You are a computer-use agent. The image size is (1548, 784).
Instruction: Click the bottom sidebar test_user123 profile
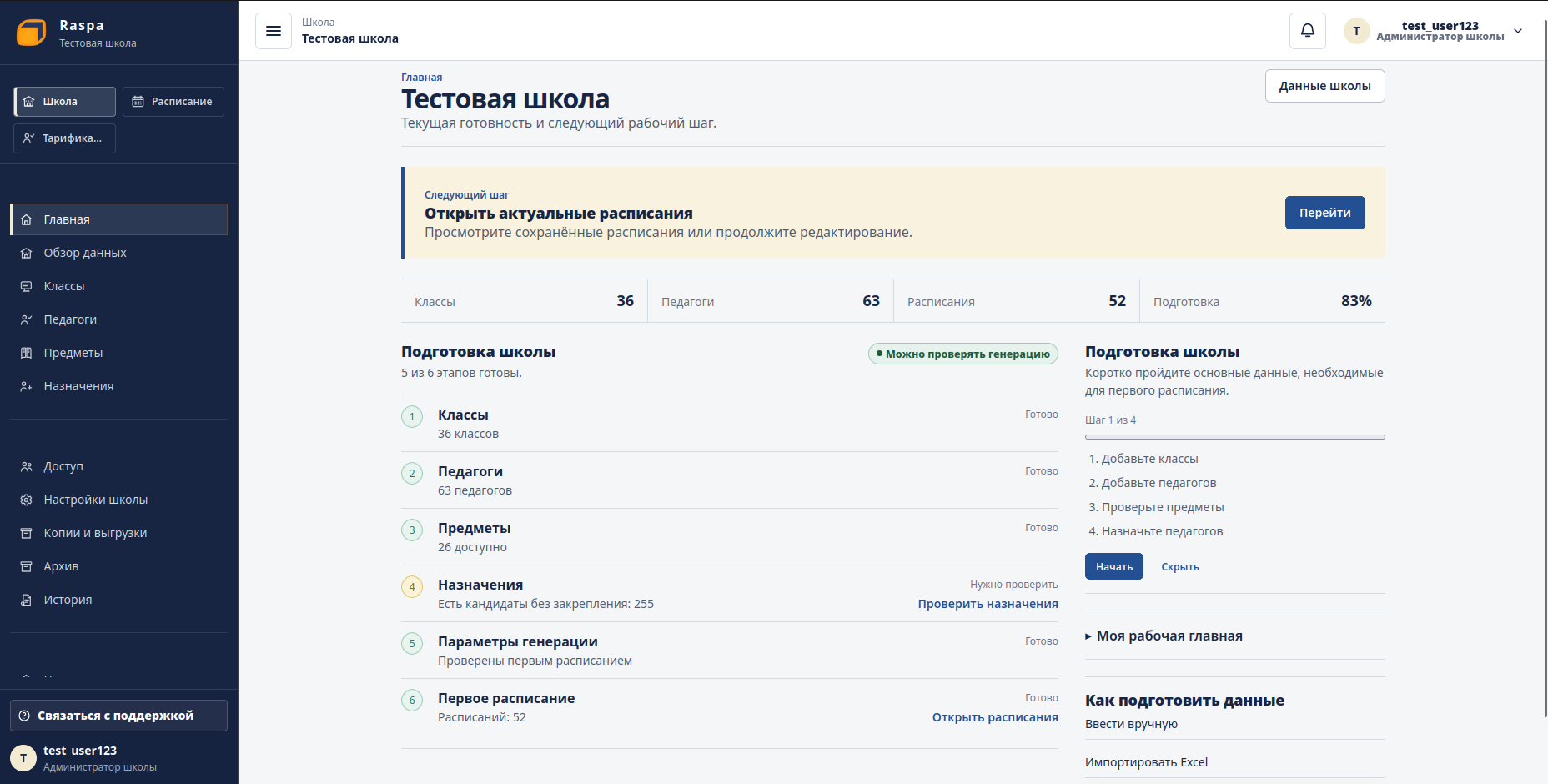(118, 758)
